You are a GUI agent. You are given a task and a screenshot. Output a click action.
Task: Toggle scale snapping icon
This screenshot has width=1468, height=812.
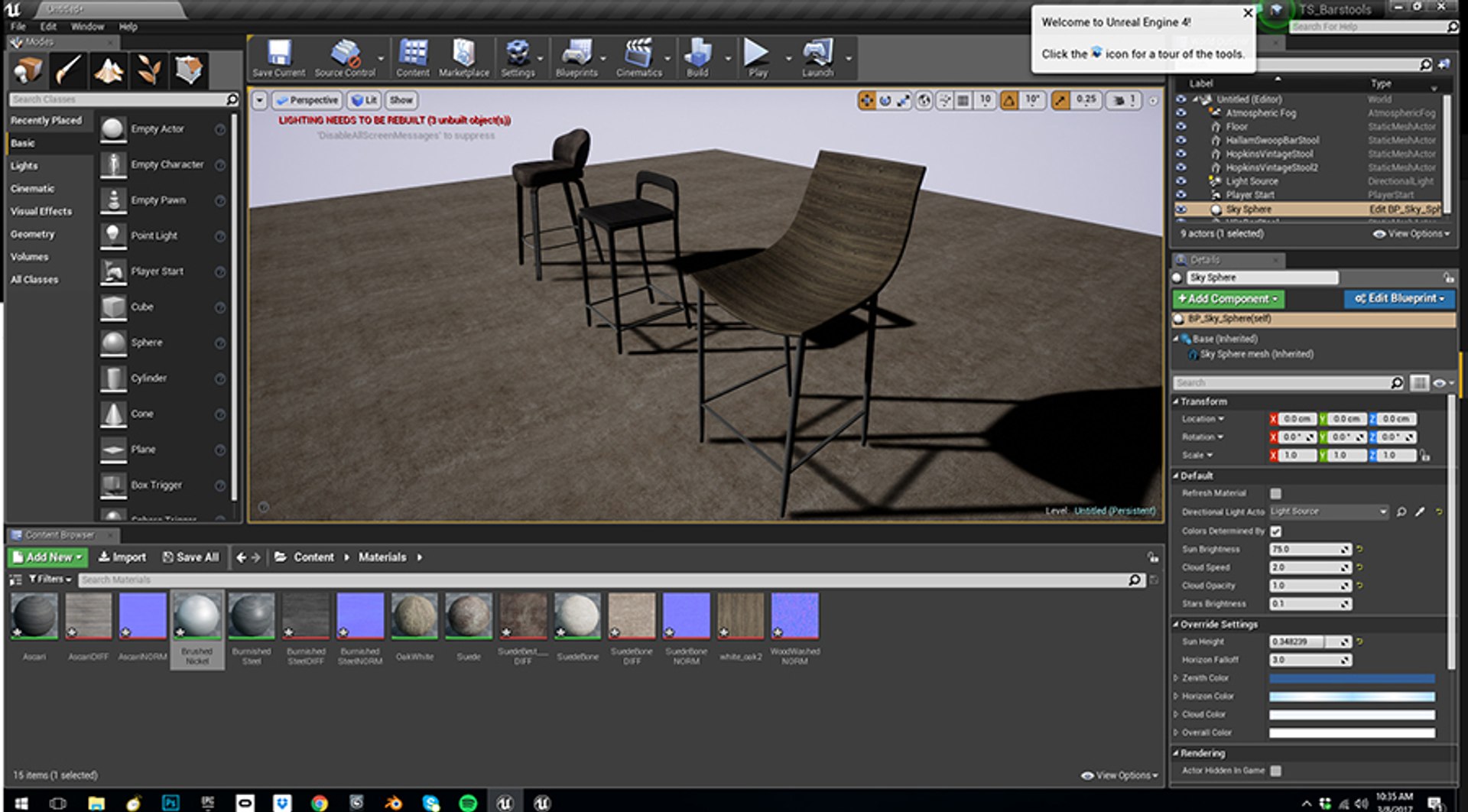coord(1060,100)
